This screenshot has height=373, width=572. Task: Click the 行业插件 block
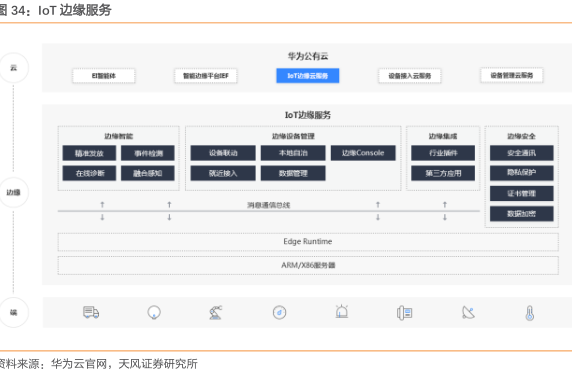[x=443, y=153]
